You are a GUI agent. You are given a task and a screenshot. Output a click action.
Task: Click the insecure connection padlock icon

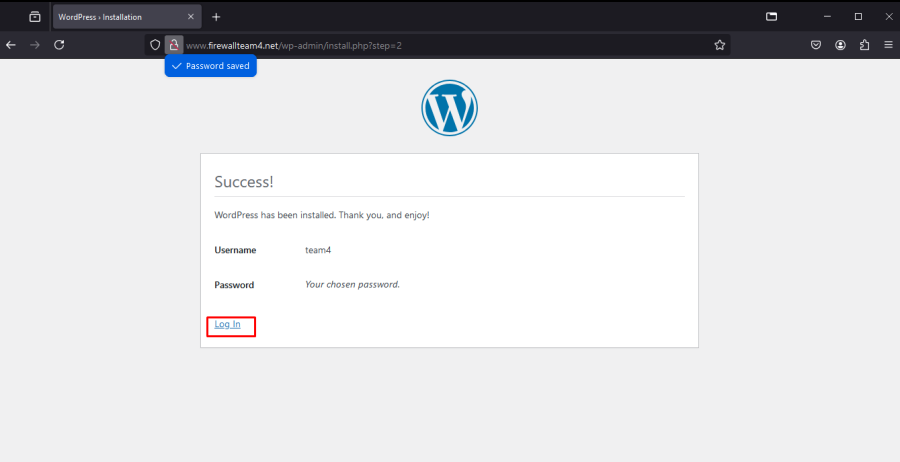174,45
